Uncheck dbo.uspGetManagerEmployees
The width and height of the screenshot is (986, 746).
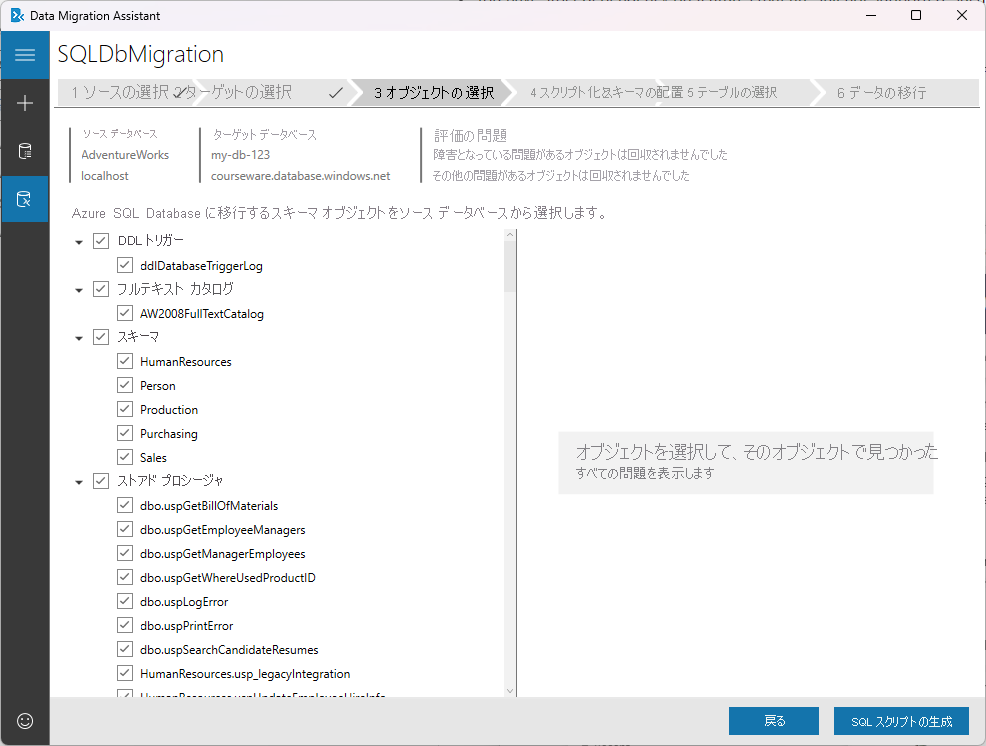click(x=125, y=553)
